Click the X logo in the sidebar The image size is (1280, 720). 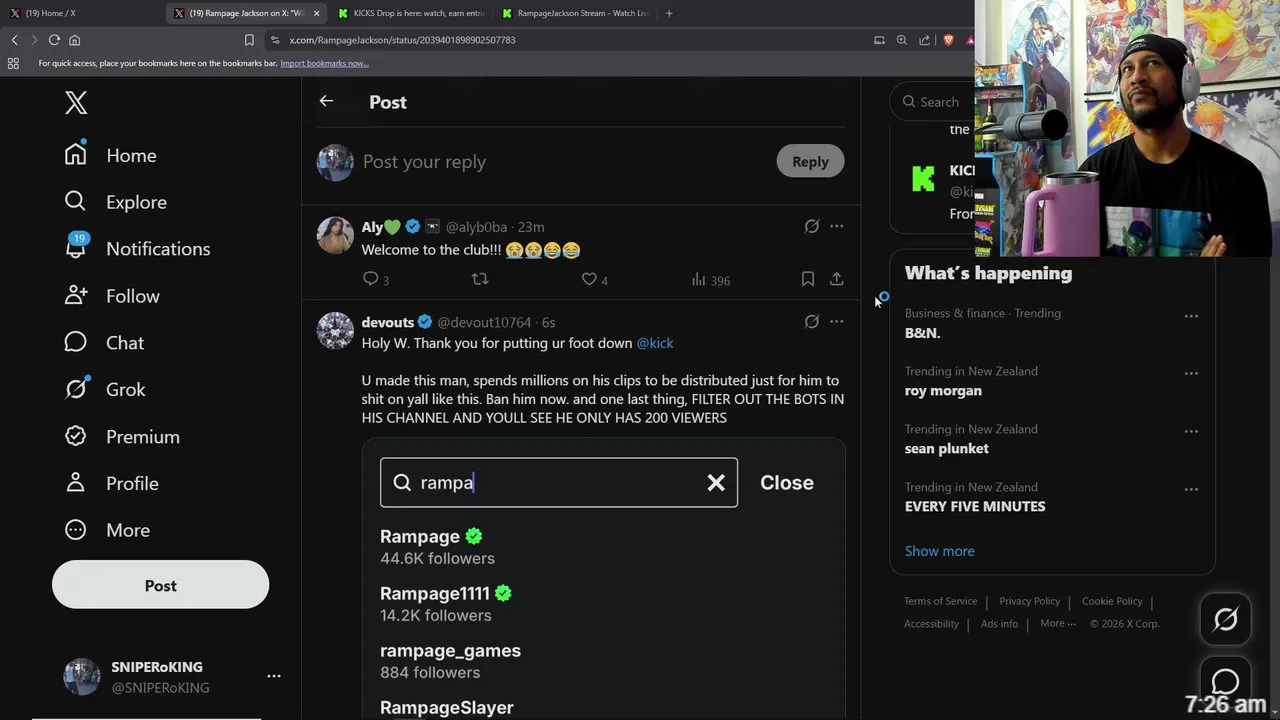click(x=76, y=102)
